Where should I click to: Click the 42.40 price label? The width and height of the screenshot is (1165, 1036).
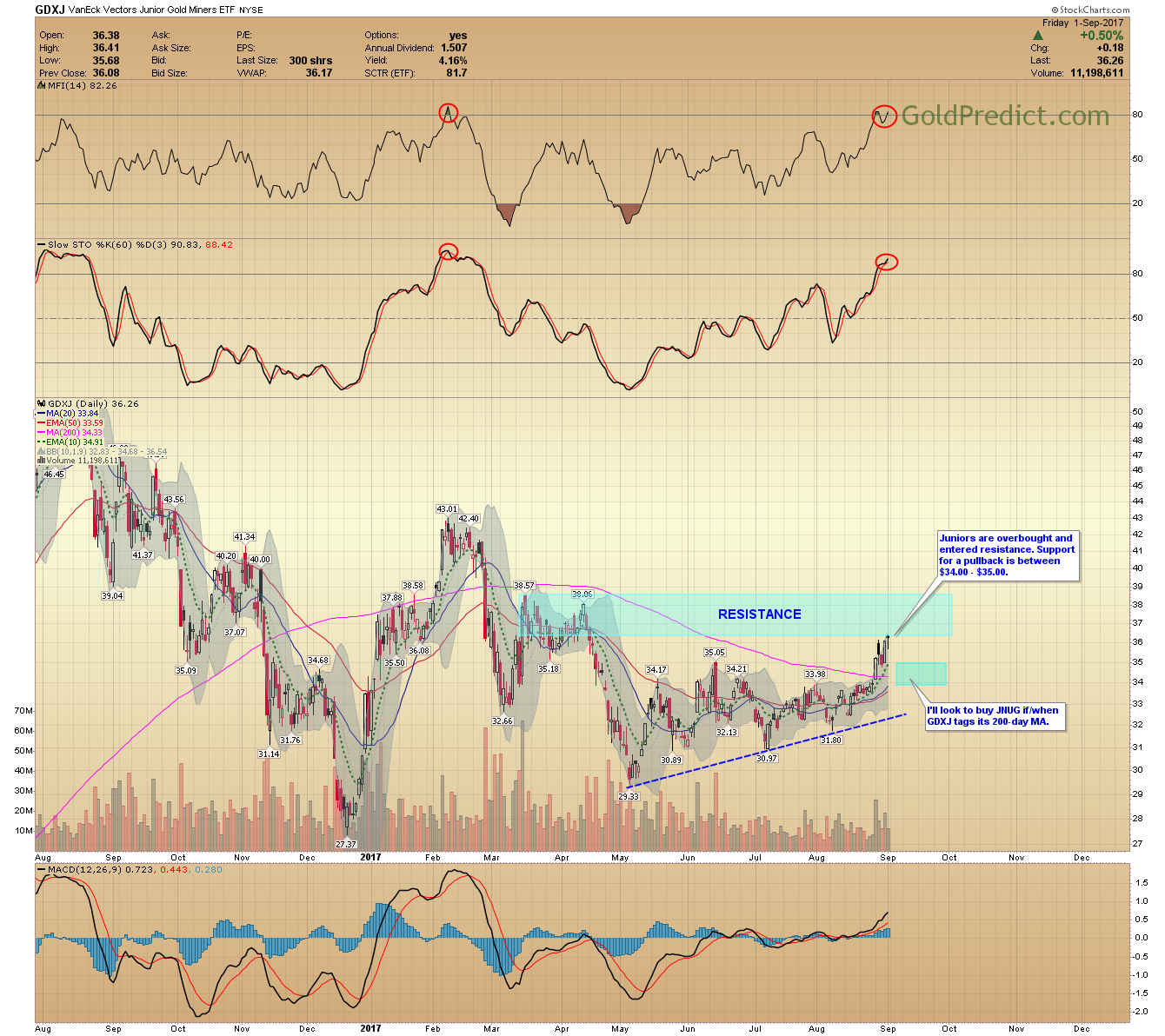click(469, 519)
